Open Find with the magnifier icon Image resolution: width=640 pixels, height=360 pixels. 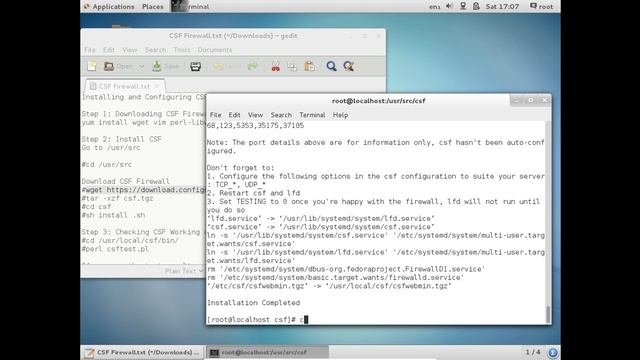(331, 66)
